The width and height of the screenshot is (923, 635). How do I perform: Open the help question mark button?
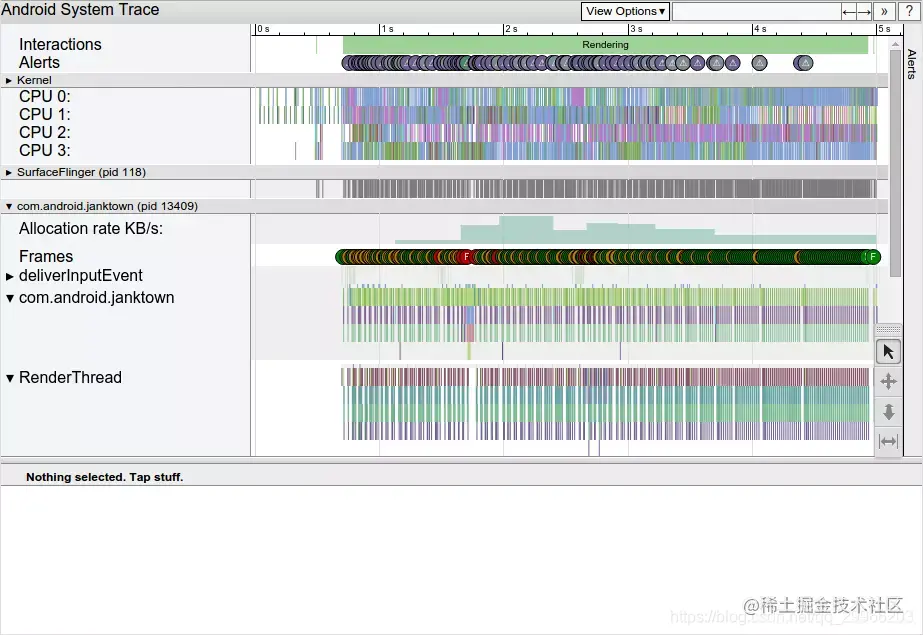point(909,11)
